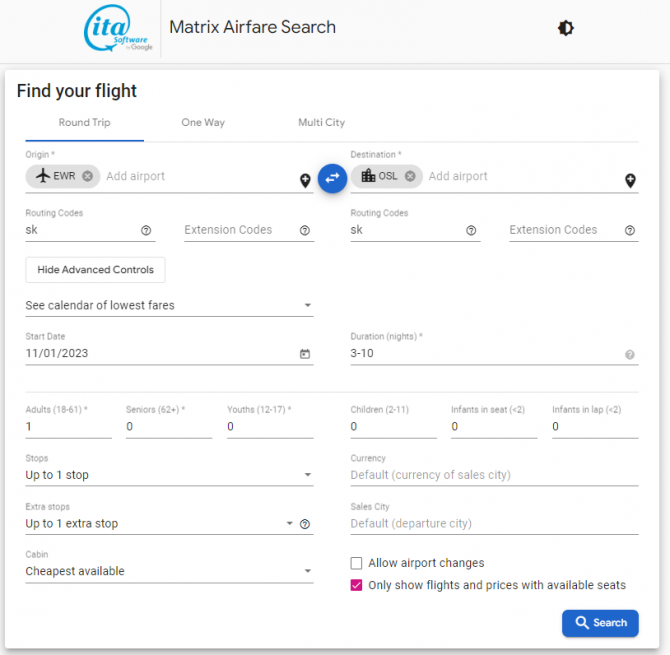Expand See calendar of lowest fares dropdown
670x655 pixels.
[168, 305]
